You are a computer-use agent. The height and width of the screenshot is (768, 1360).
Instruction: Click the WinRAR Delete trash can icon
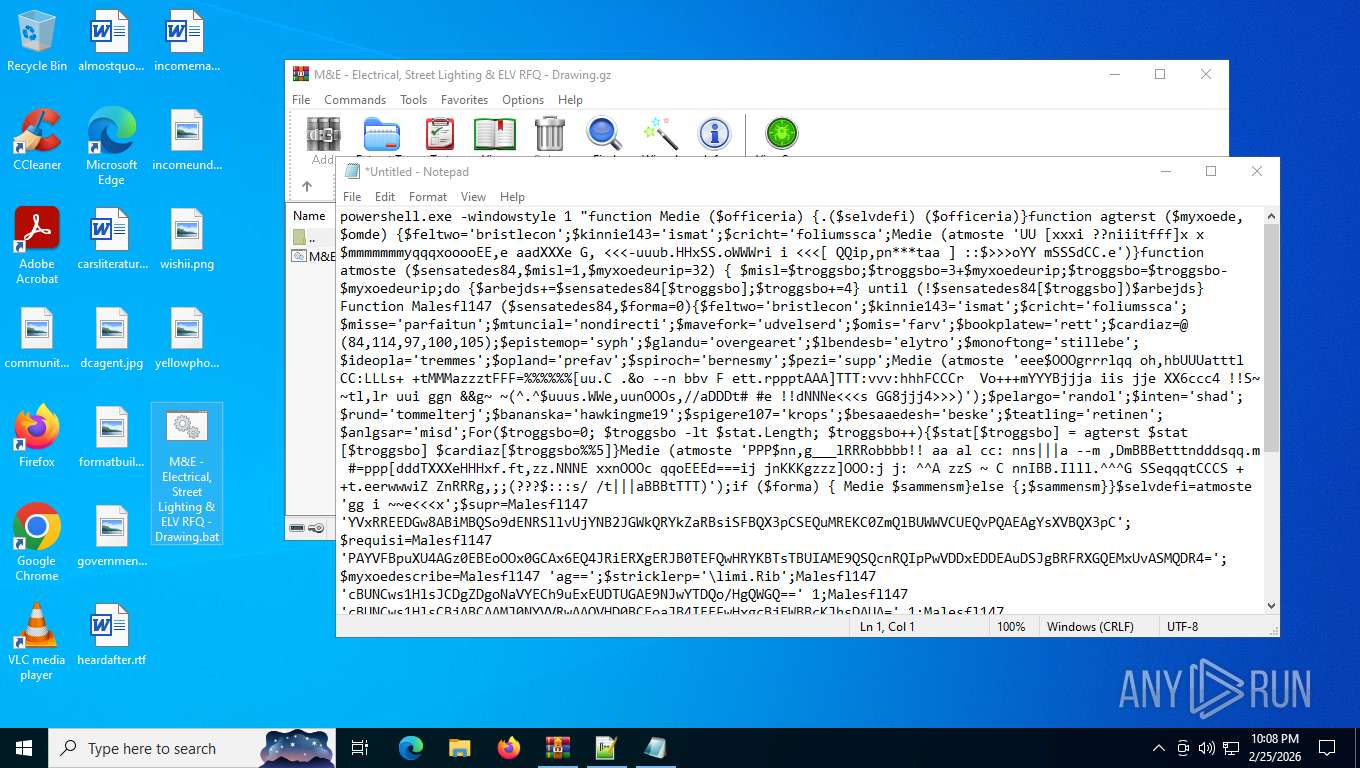coord(550,136)
